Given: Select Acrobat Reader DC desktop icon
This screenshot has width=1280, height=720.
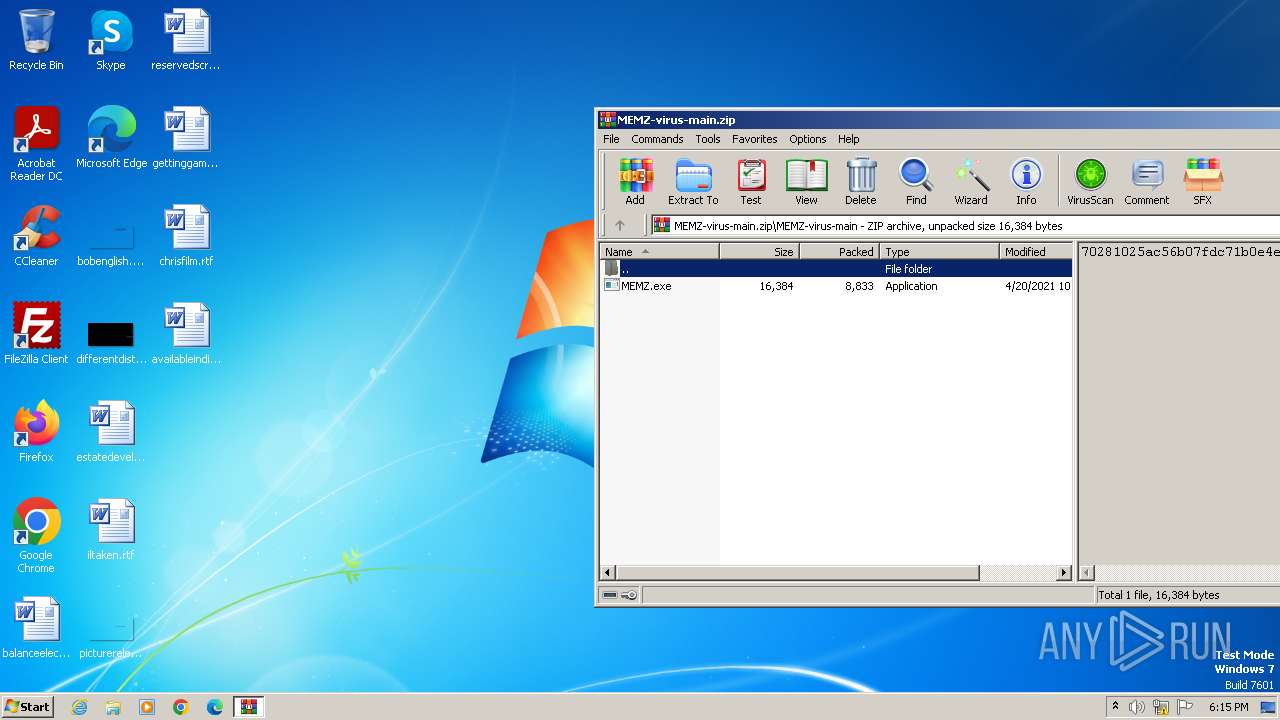Looking at the screenshot, I should coord(36,144).
